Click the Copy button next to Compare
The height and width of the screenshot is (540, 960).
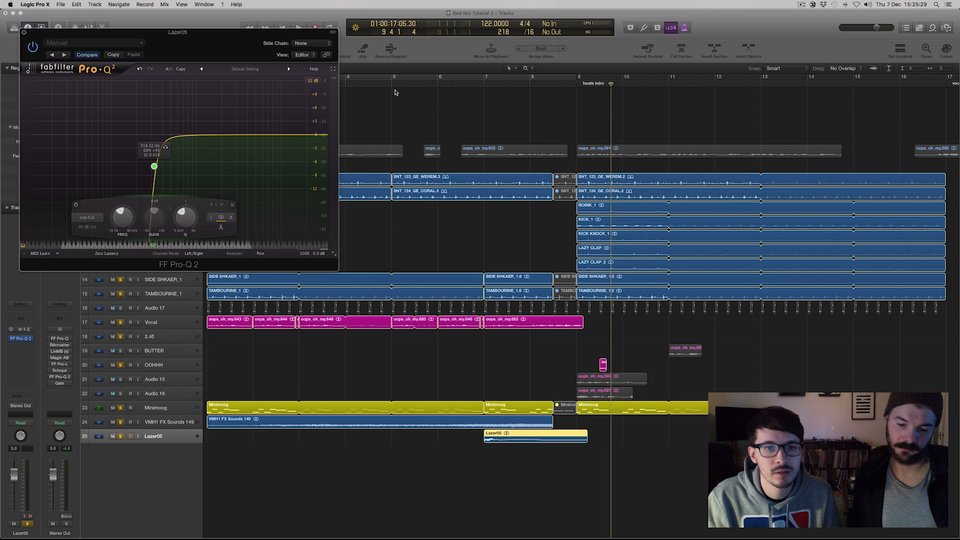(x=113, y=54)
